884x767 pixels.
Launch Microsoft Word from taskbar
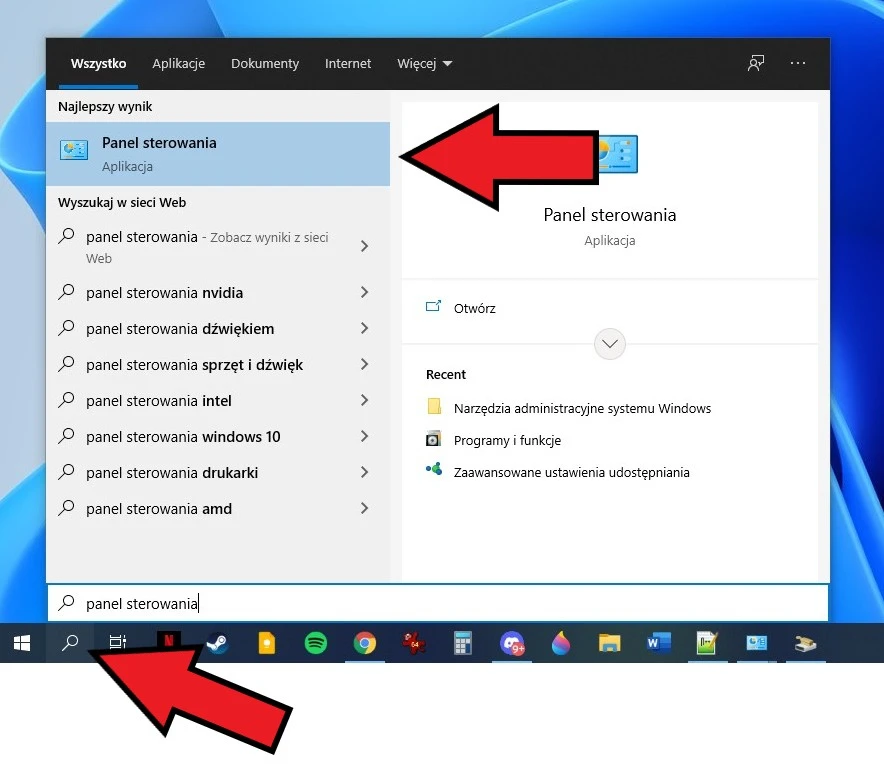[658, 643]
